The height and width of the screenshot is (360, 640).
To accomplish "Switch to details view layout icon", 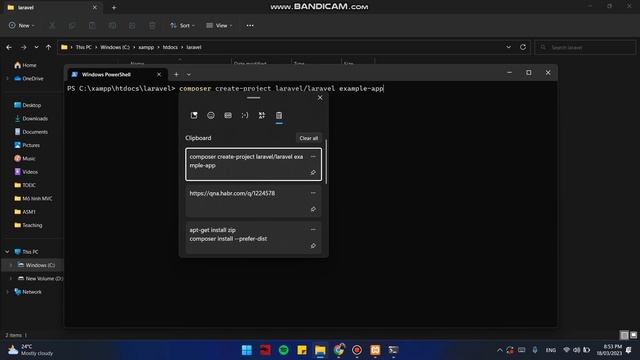I will coord(624,335).
